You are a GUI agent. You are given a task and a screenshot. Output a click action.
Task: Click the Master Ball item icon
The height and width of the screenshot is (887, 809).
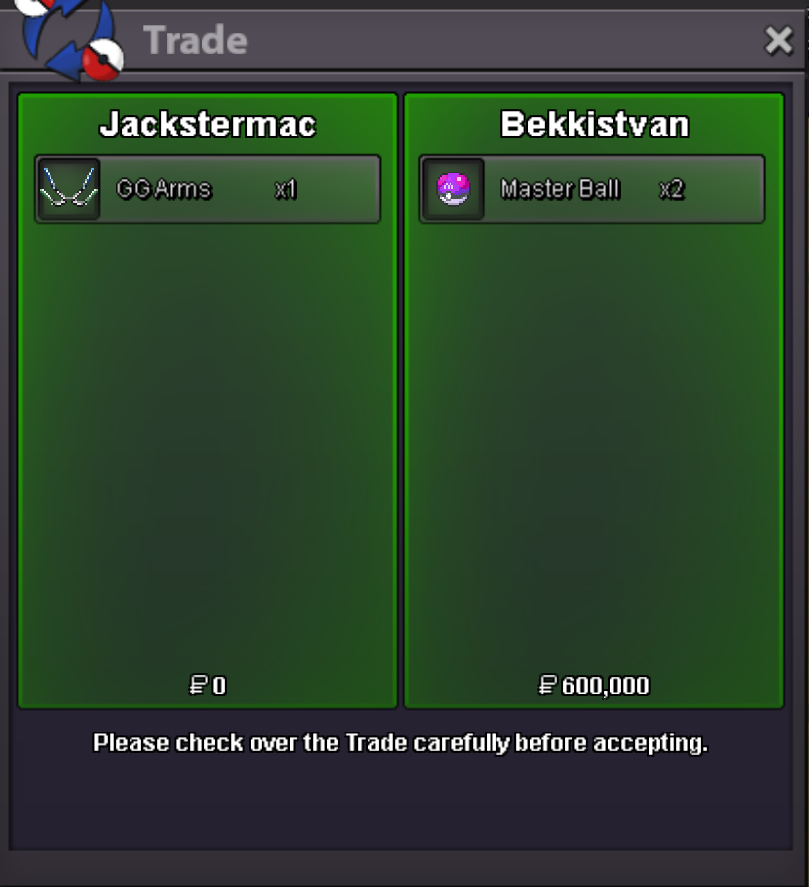point(453,189)
